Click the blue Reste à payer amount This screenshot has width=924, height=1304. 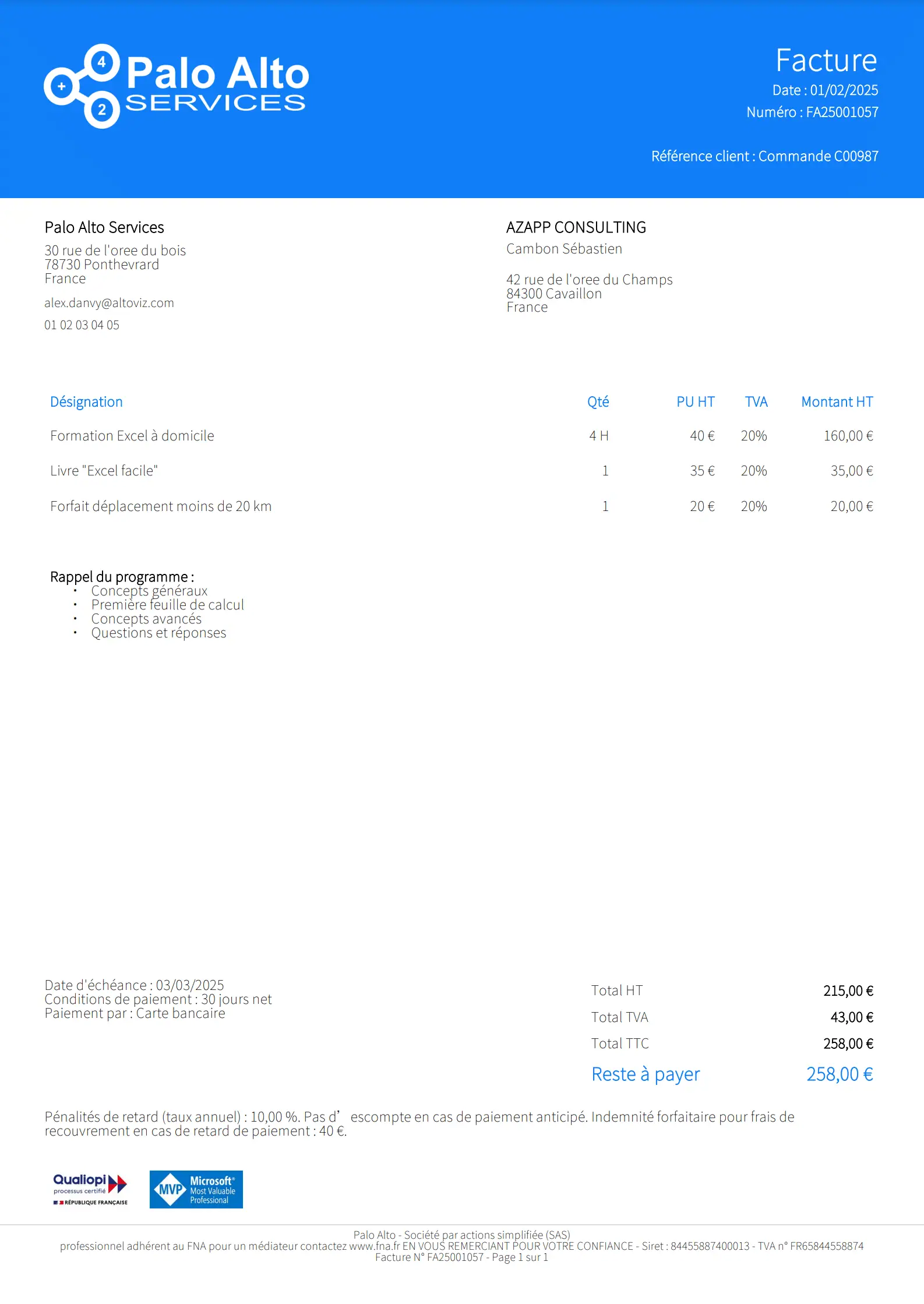tap(840, 1074)
